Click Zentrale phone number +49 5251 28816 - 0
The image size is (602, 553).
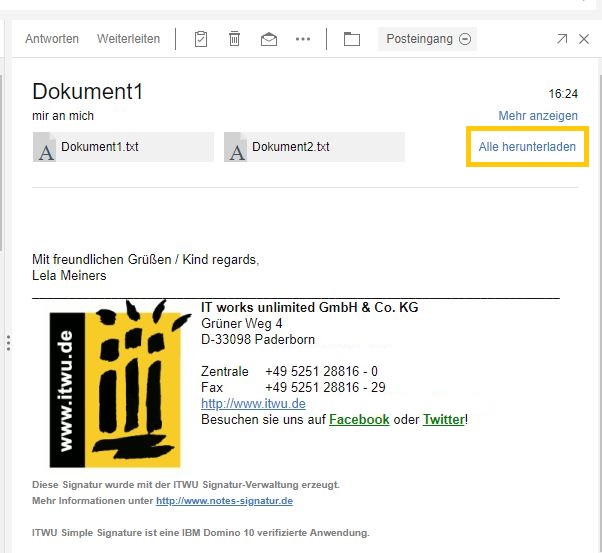321,371
